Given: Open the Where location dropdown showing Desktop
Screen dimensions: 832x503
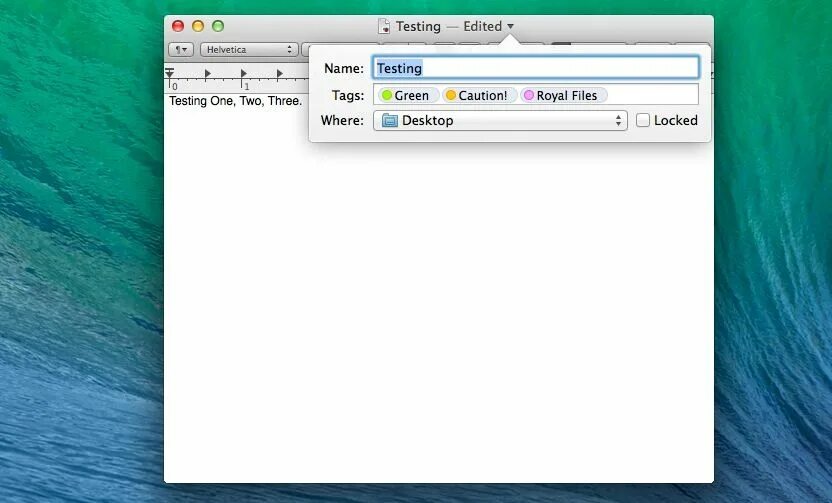Looking at the screenshot, I should point(500,120).
